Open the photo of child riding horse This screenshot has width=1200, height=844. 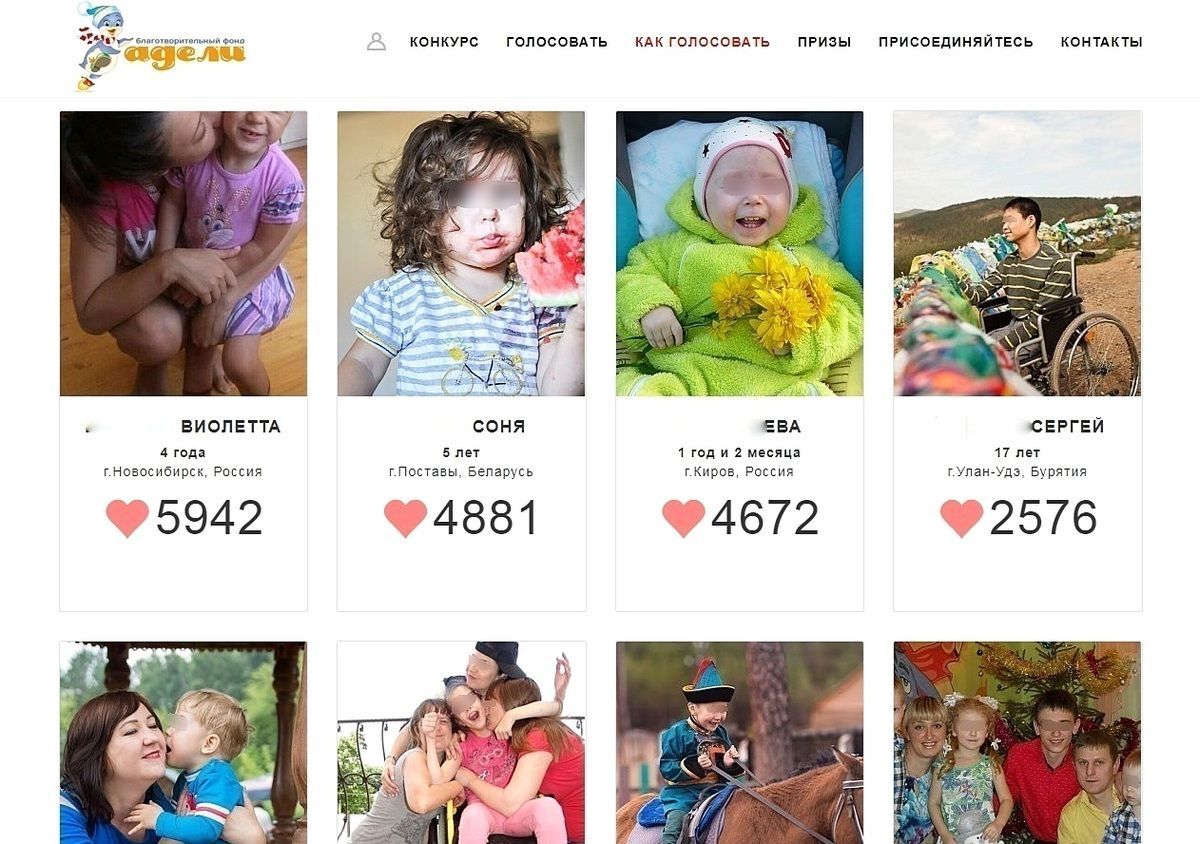(739, 743)
